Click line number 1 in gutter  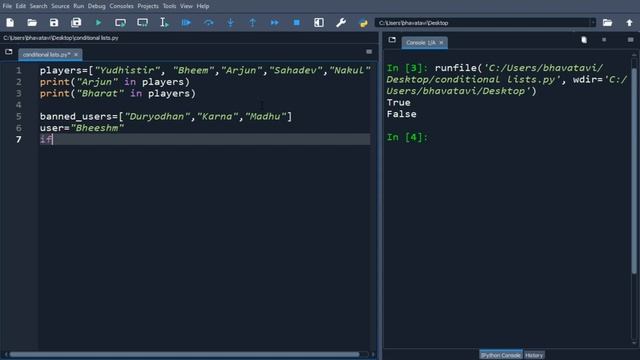click(18, 70)
